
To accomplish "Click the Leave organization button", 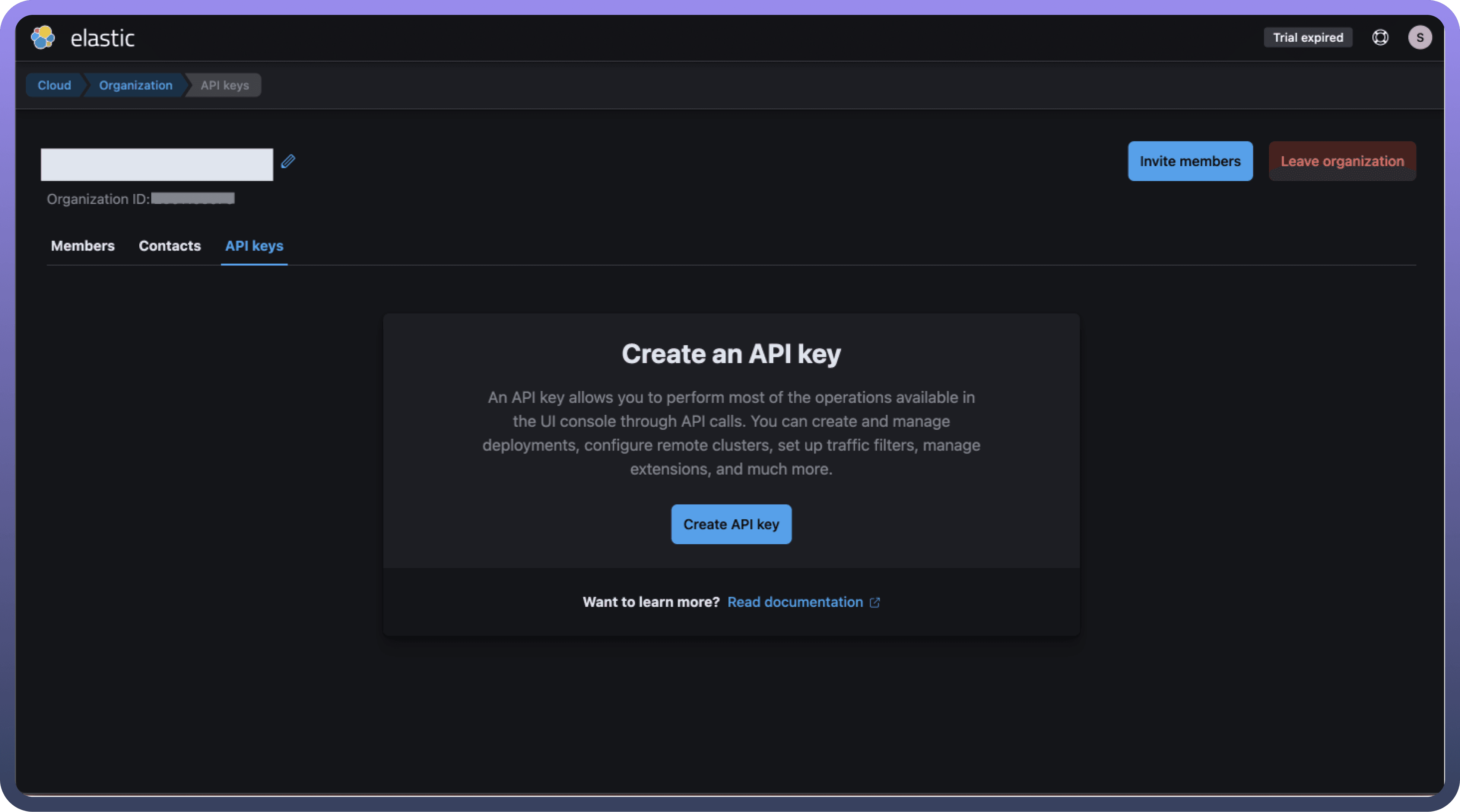I will (1342, 161).
